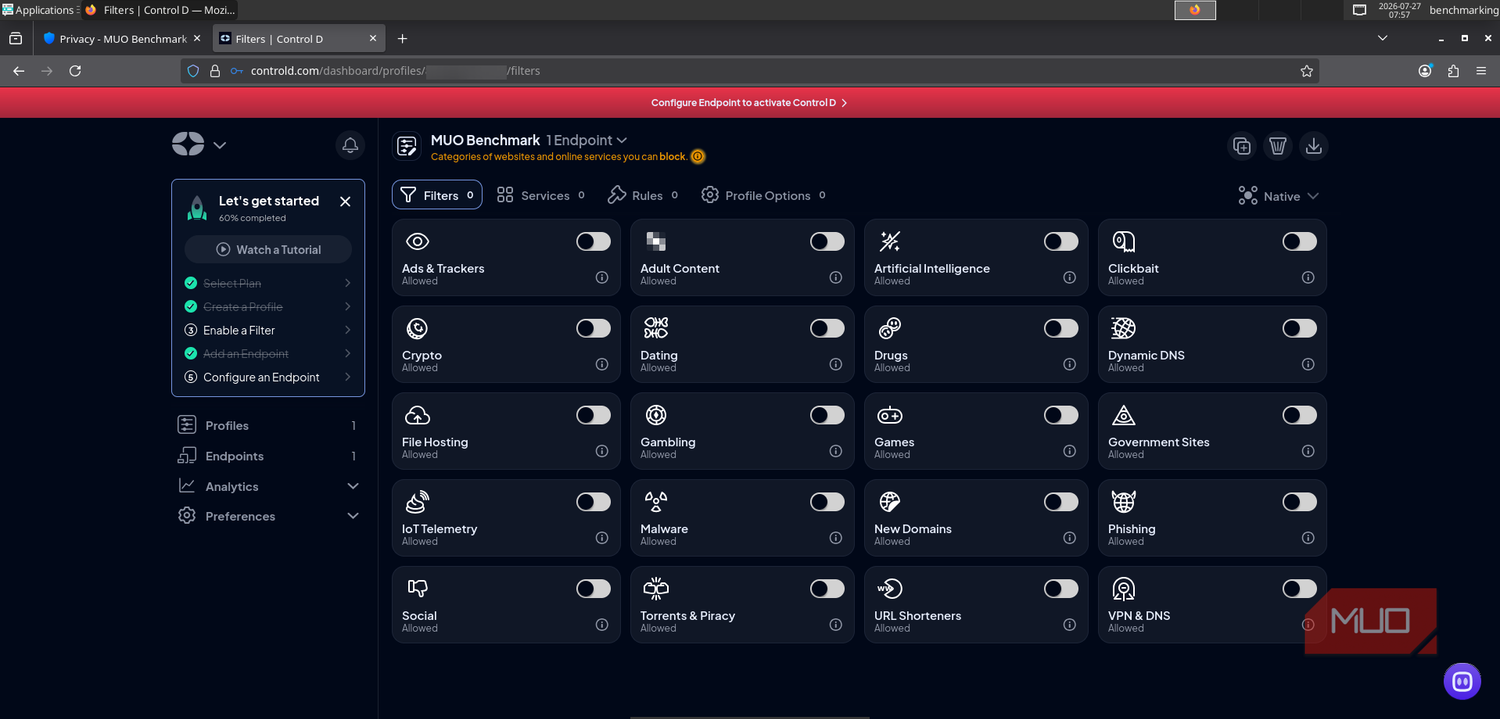
Task: Open a new browser tab
Action: 402,39
